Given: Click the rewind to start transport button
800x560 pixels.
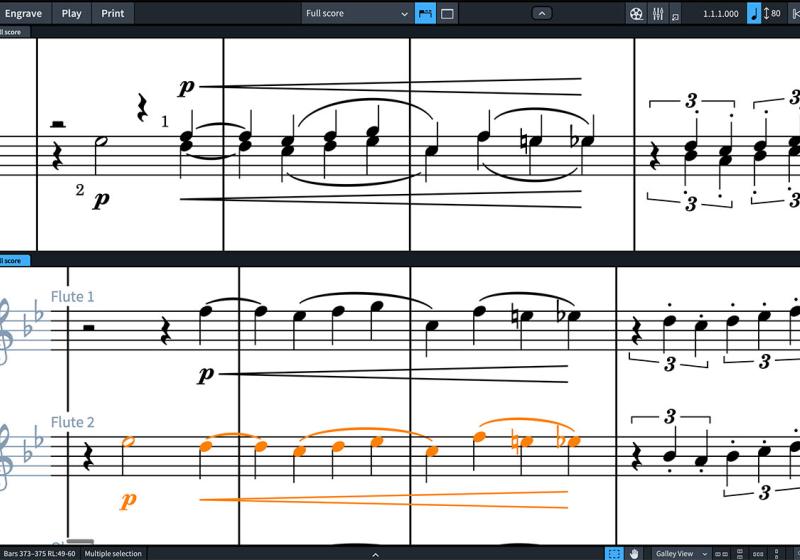Looking at the screenshot, I should pos(795,13).
